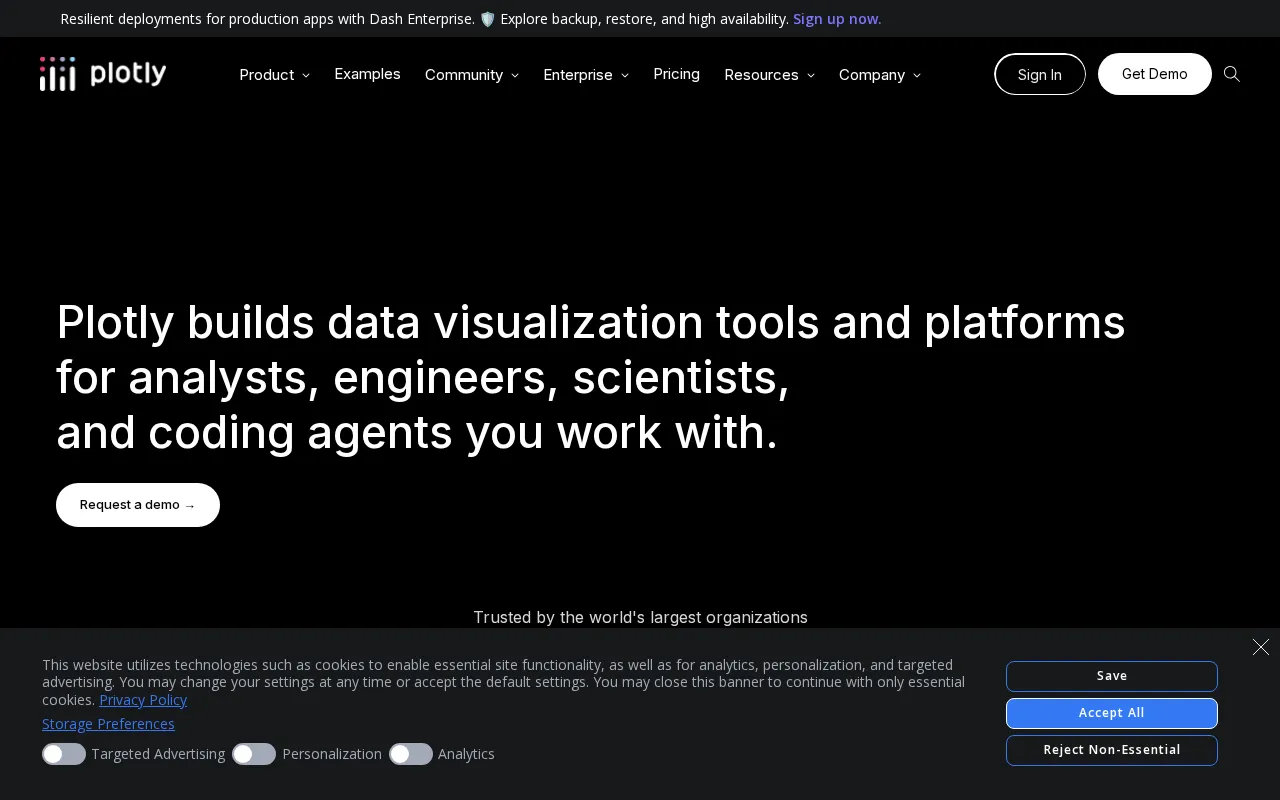Close the cookie banner with X
Screen dimensions: 1280x800
(1261, 647)
